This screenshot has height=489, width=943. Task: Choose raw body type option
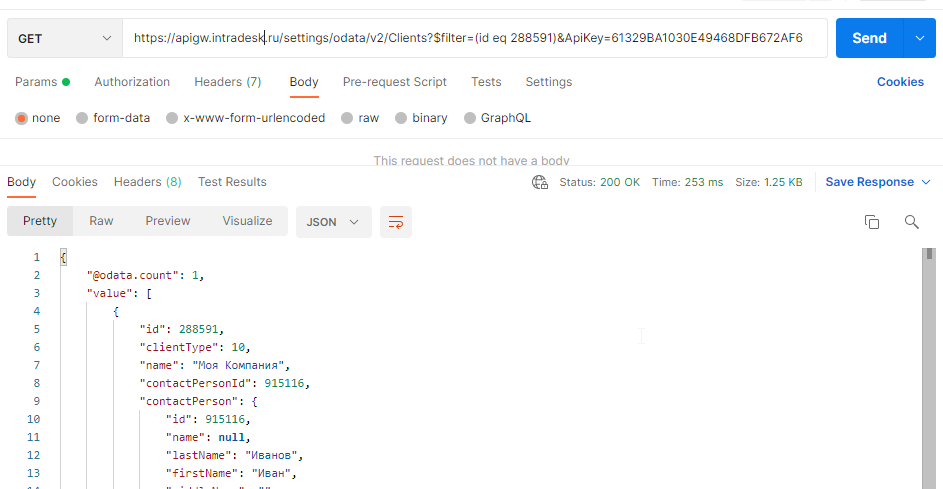pyautogui.click(x=347, y=118)
